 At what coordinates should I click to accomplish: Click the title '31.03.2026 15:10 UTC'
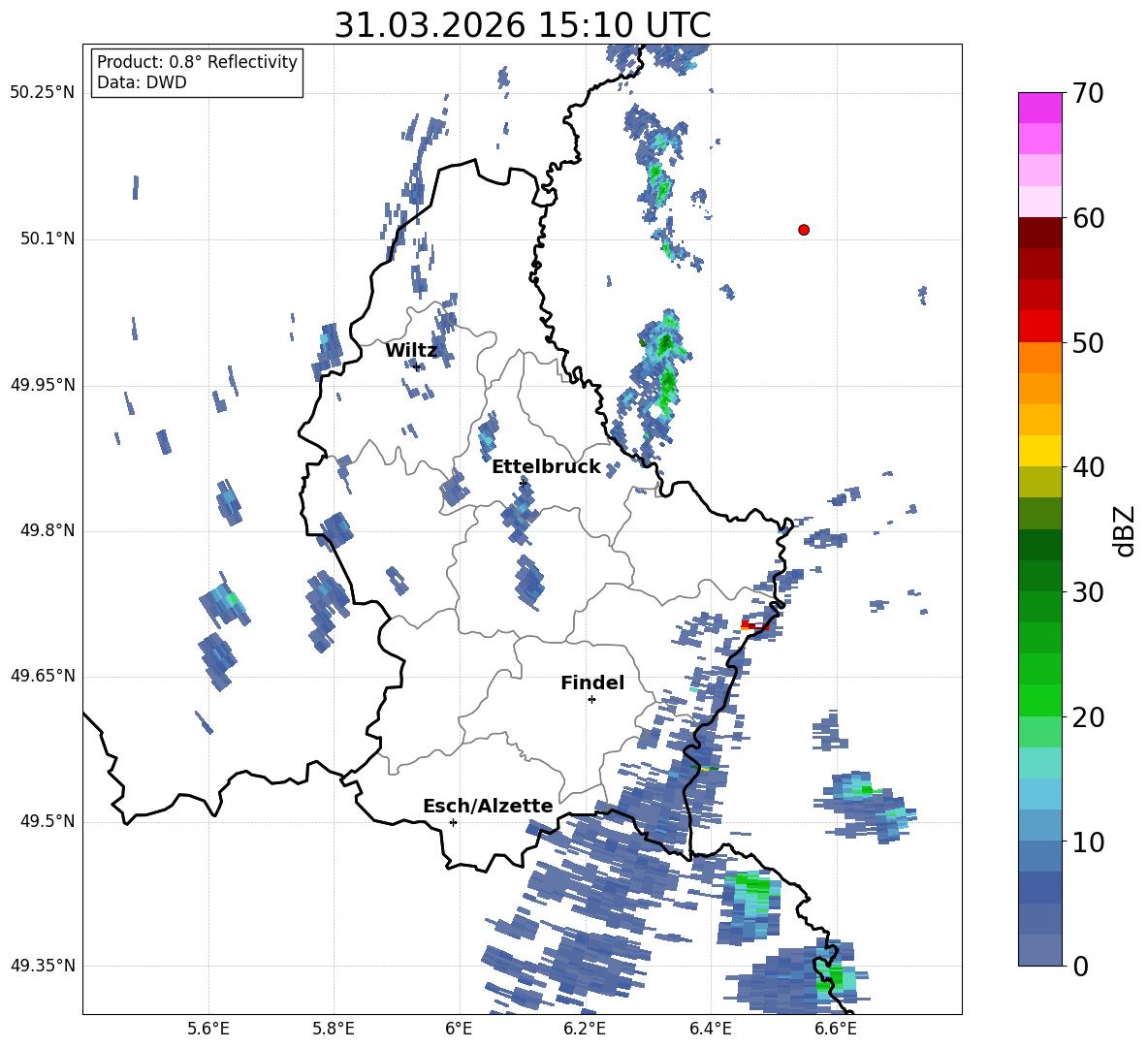click(x=522, y=25)
